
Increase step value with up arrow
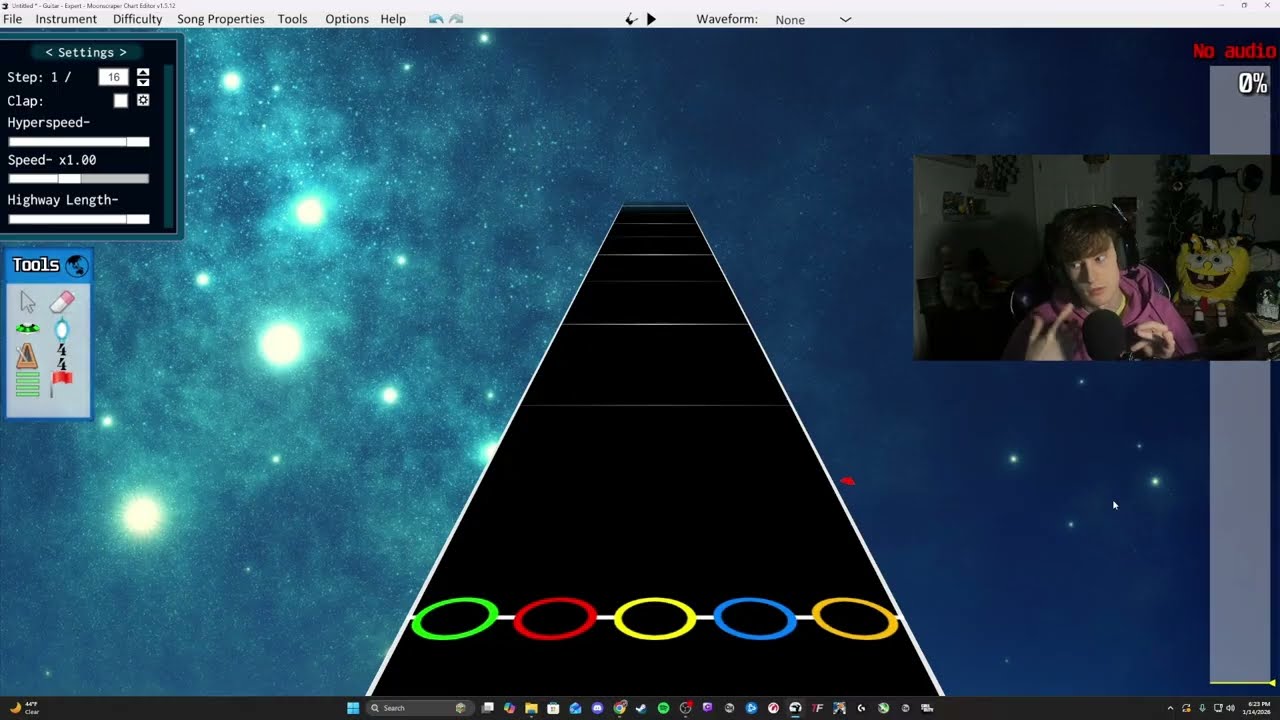coord(143,73)
